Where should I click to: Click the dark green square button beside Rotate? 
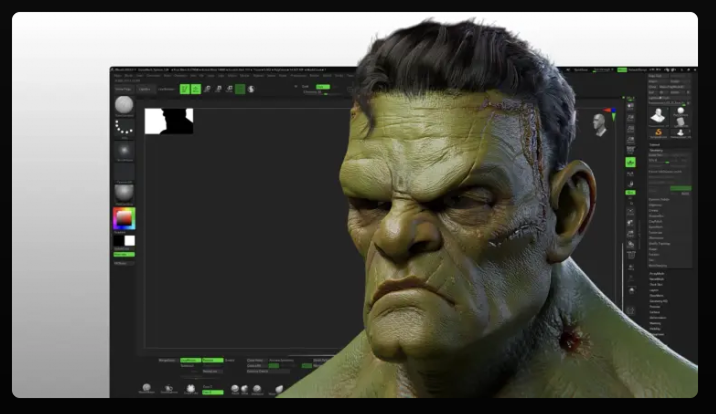click(240, 89)
